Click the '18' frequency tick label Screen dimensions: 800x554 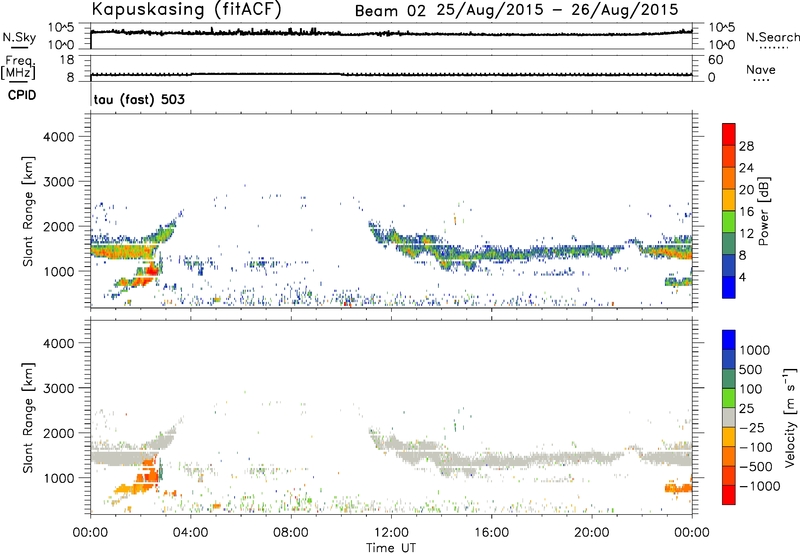[x=67, y=60]
